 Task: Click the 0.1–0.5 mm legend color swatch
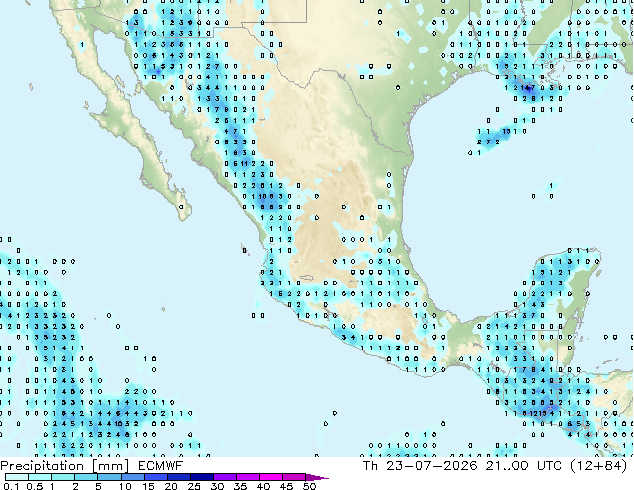pyautogui.click(x=17, y=477)
